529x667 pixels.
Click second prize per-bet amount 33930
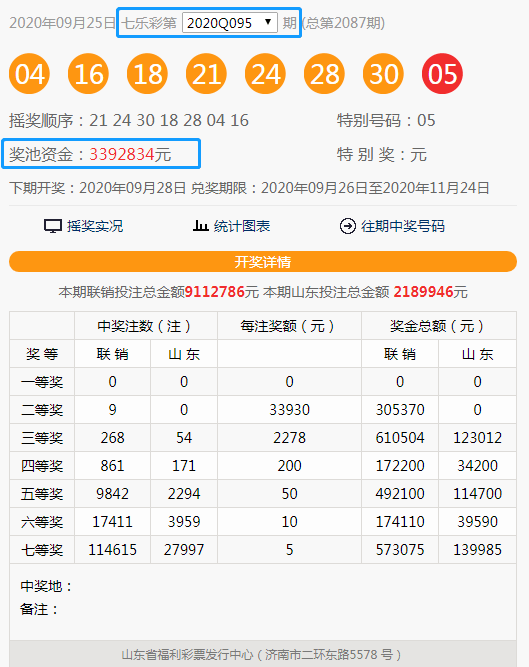[x=290, y=410]
